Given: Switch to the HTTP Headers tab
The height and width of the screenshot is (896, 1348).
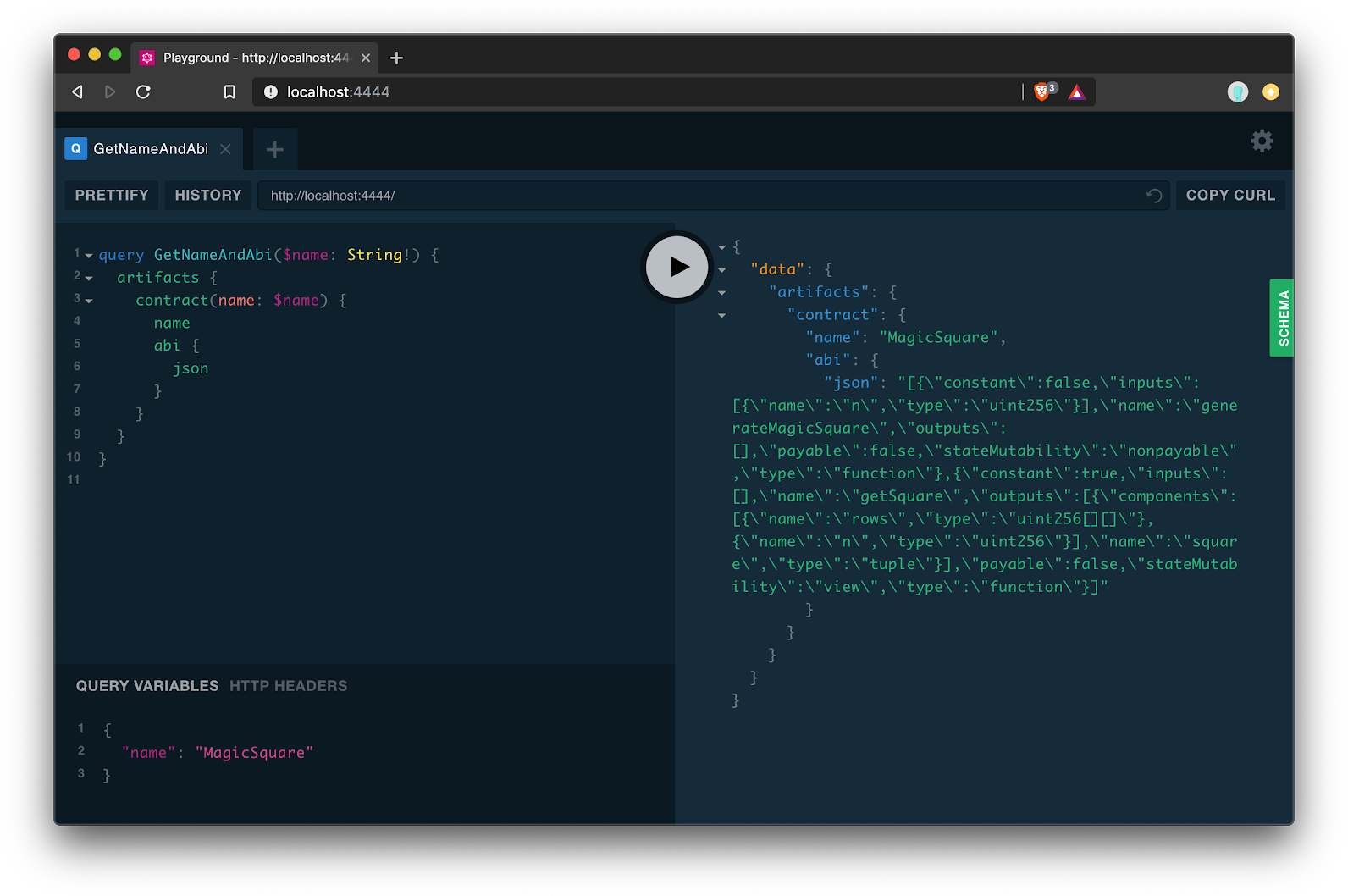Looking at the screenshot, I should pos(288,686).
